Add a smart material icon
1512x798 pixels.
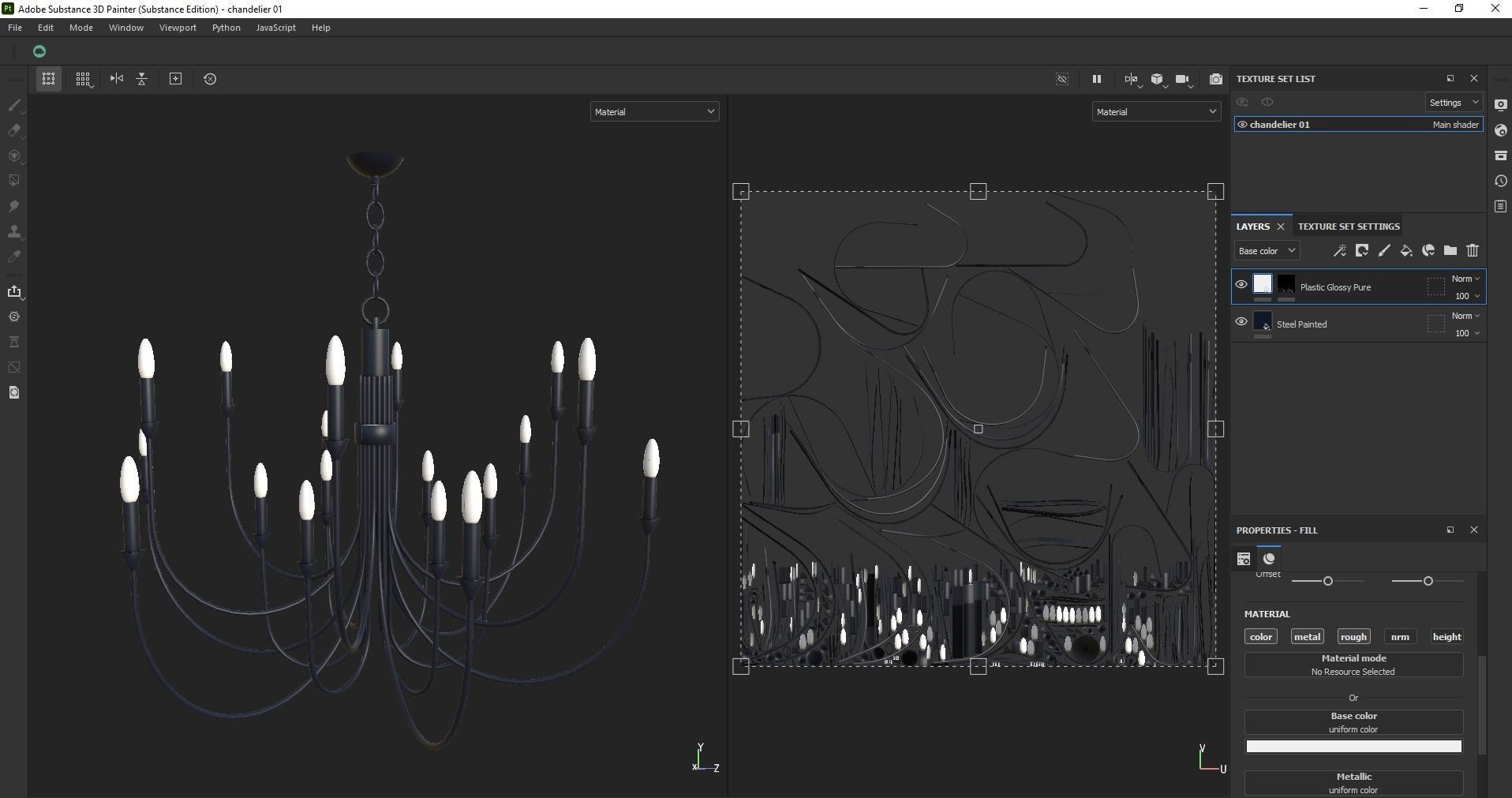click(1428, 251)
